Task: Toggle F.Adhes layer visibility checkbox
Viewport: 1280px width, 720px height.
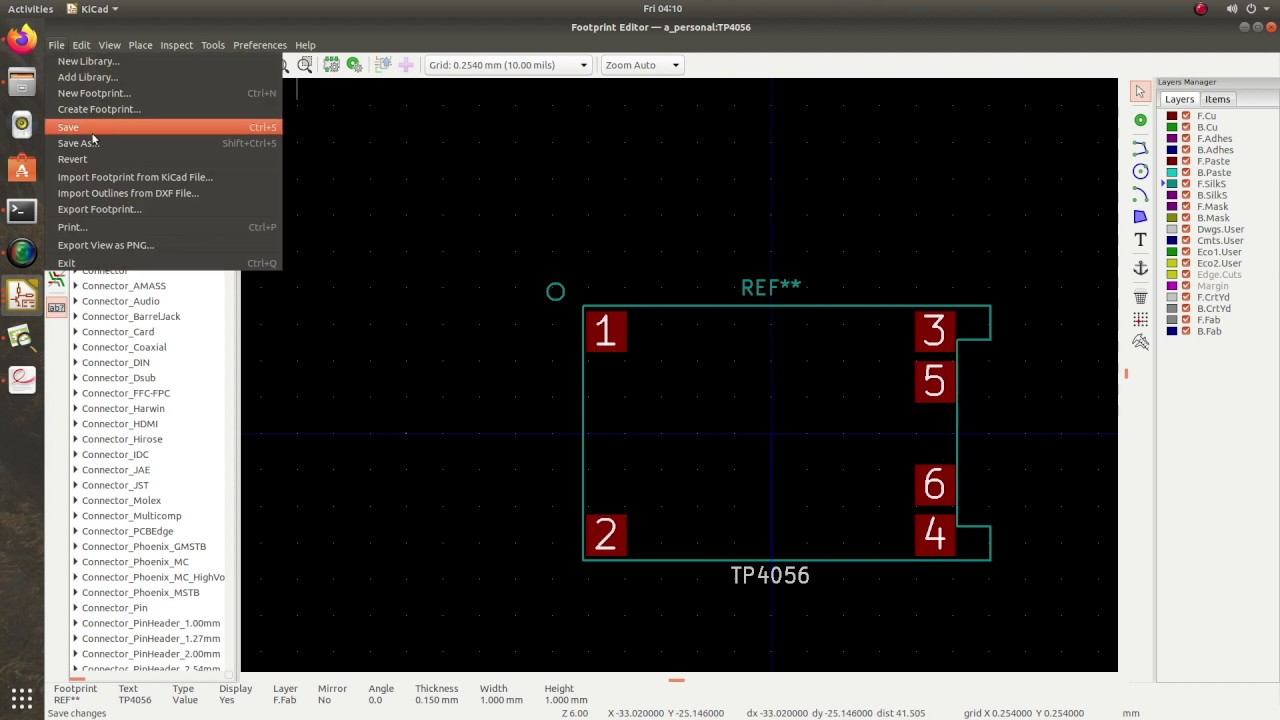Action: click(x=1186, y=139)
